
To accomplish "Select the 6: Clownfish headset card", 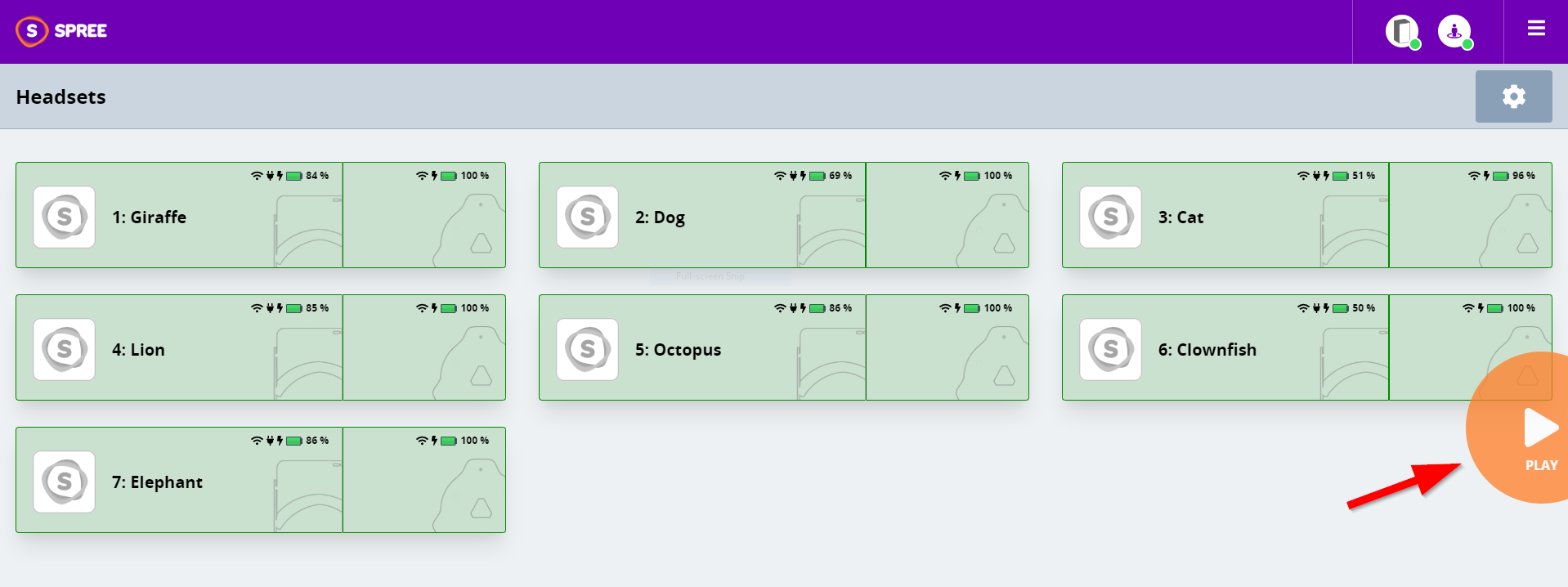I will (x=1226, y=350).
